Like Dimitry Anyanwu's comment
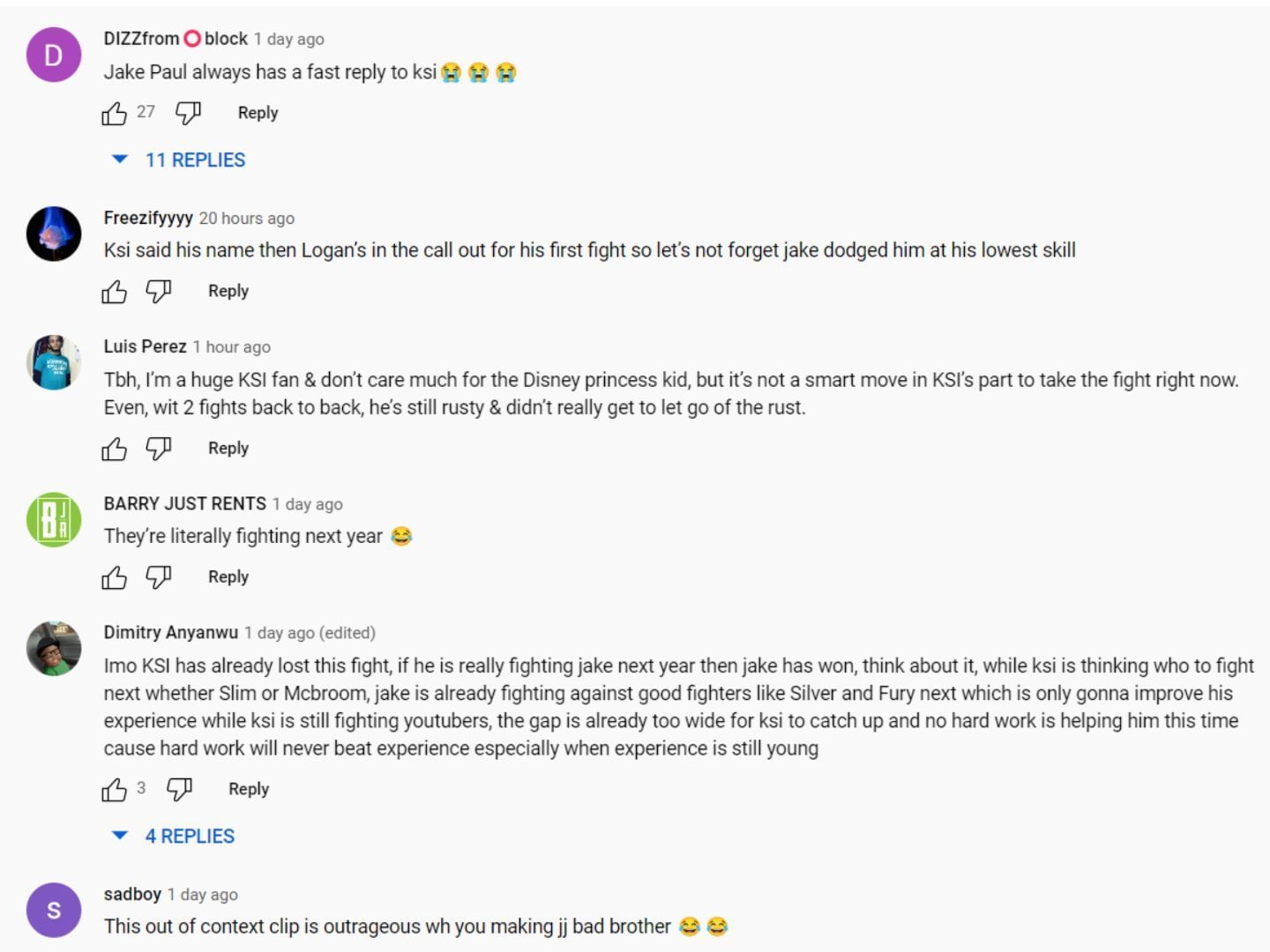 coord(115,790)
